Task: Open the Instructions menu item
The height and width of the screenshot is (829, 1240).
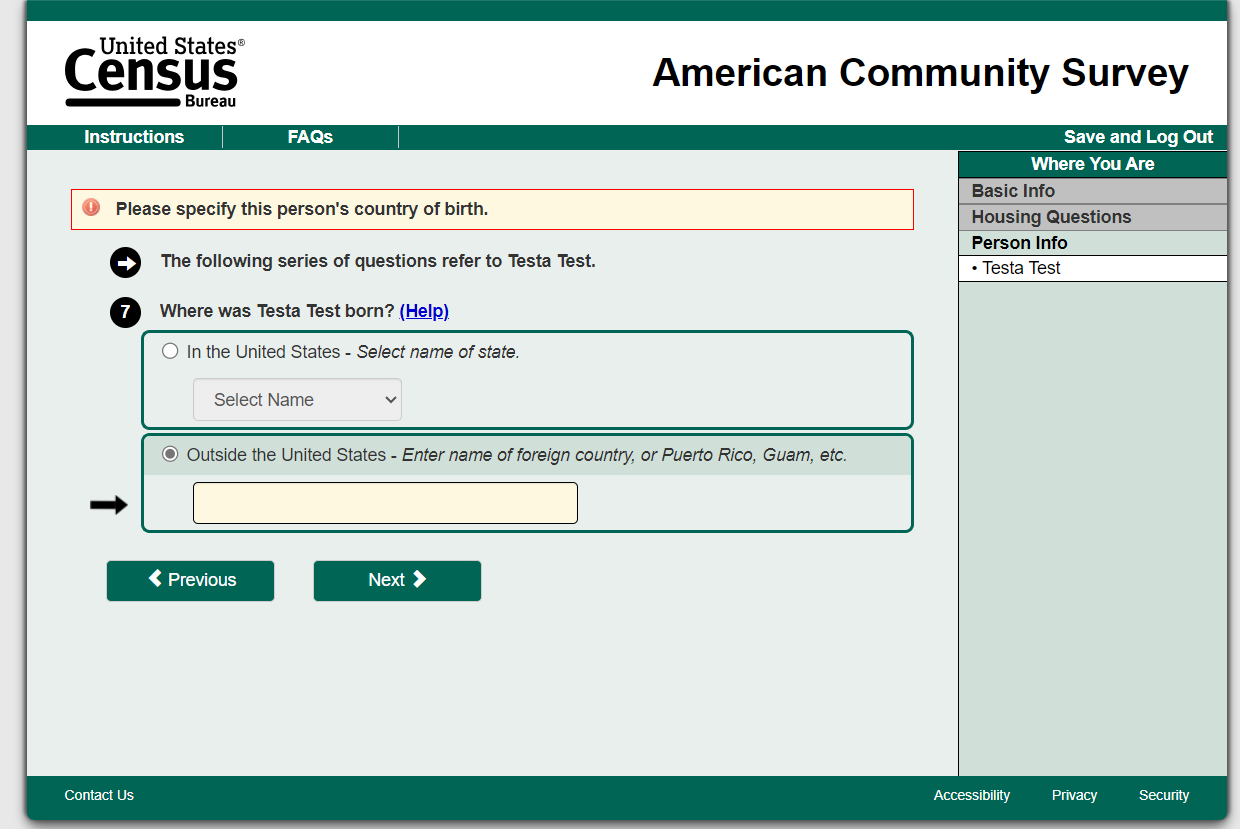Action: (134, 137)
